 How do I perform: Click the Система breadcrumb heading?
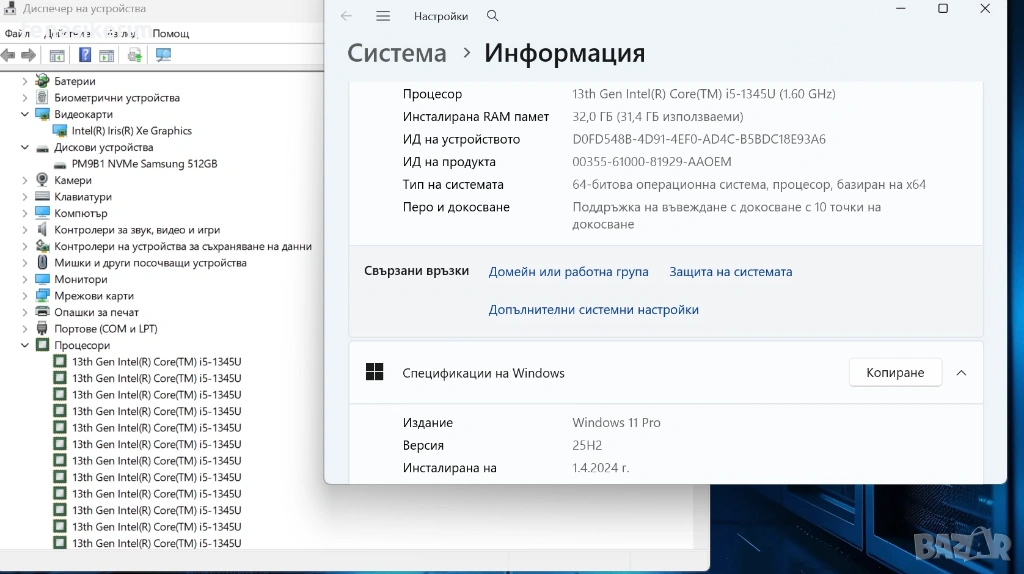(396, 53)
